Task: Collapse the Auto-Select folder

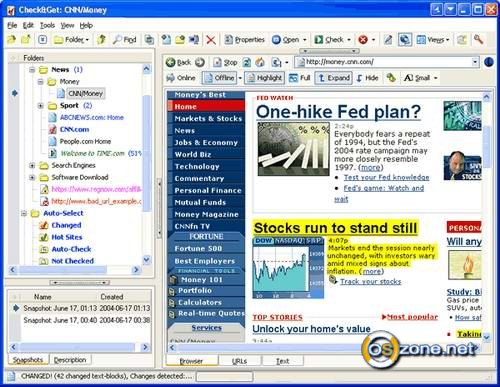Action: click(24, 213)
